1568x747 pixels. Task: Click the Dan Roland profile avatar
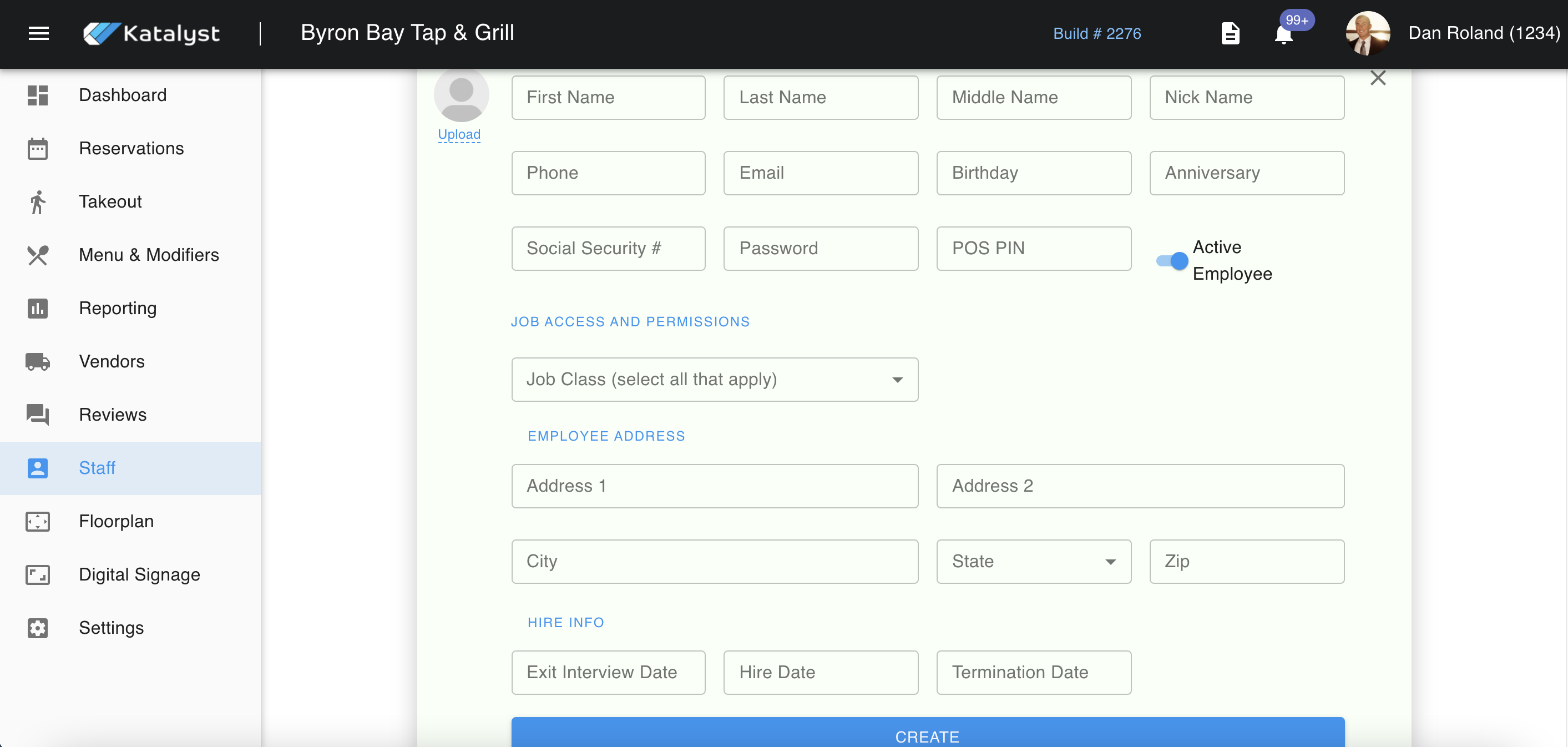(1367, 33)
